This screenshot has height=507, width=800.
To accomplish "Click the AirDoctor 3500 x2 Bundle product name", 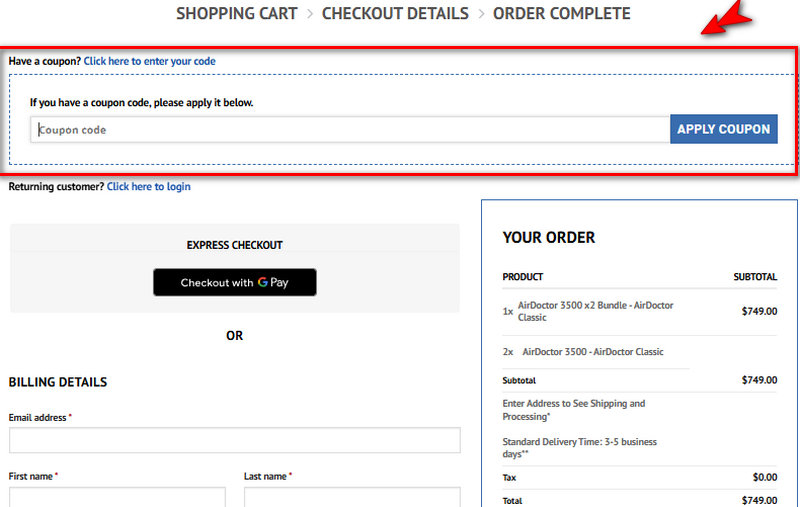I will [595, 311].
